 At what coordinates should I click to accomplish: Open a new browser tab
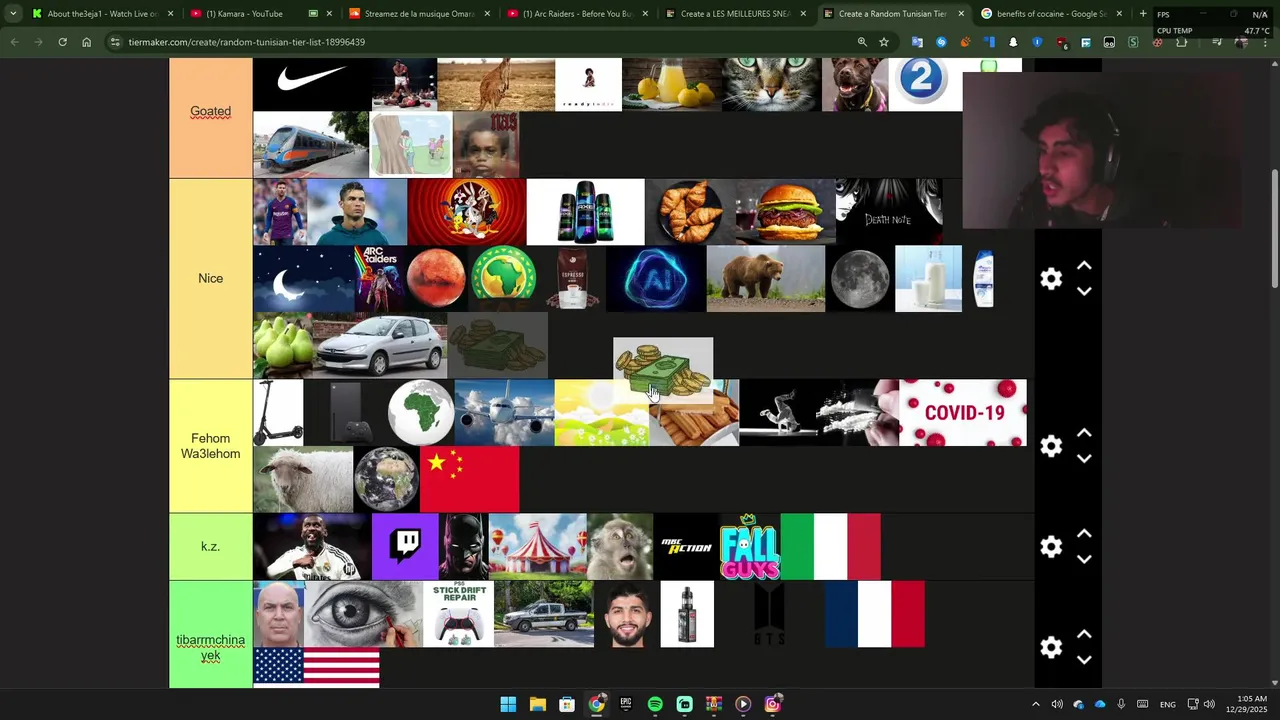click(x=1143, y=14)
